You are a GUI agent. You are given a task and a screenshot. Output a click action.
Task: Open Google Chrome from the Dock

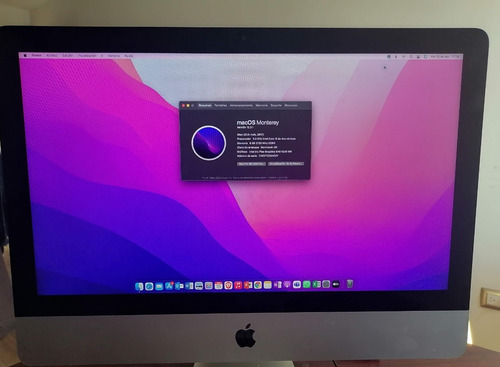(258, 285)
